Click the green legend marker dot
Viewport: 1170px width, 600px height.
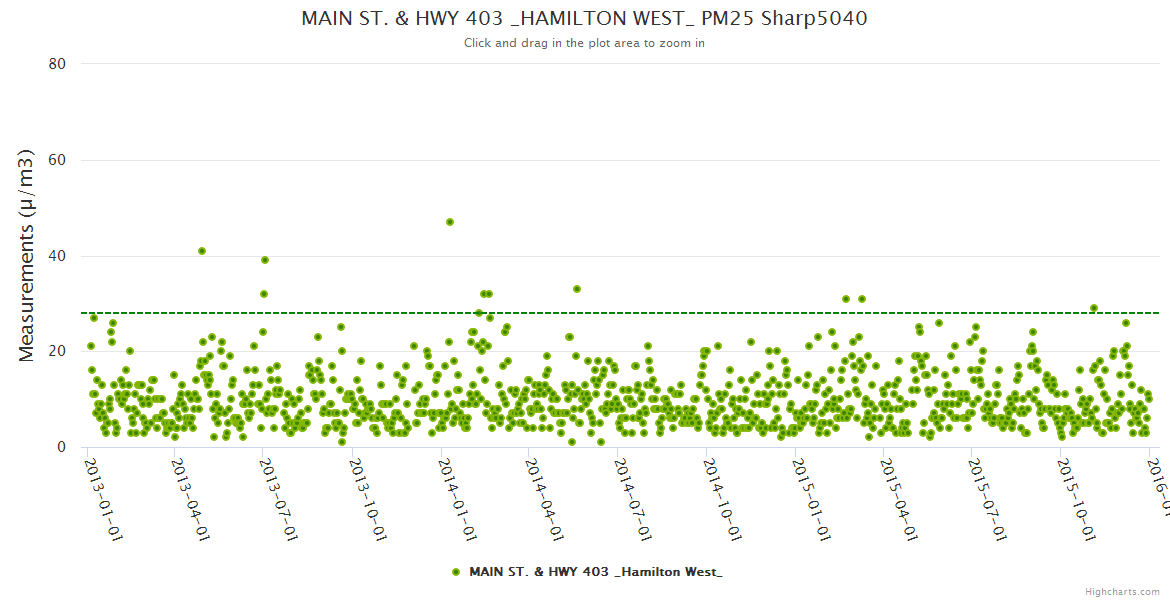(x=456, y=572)
